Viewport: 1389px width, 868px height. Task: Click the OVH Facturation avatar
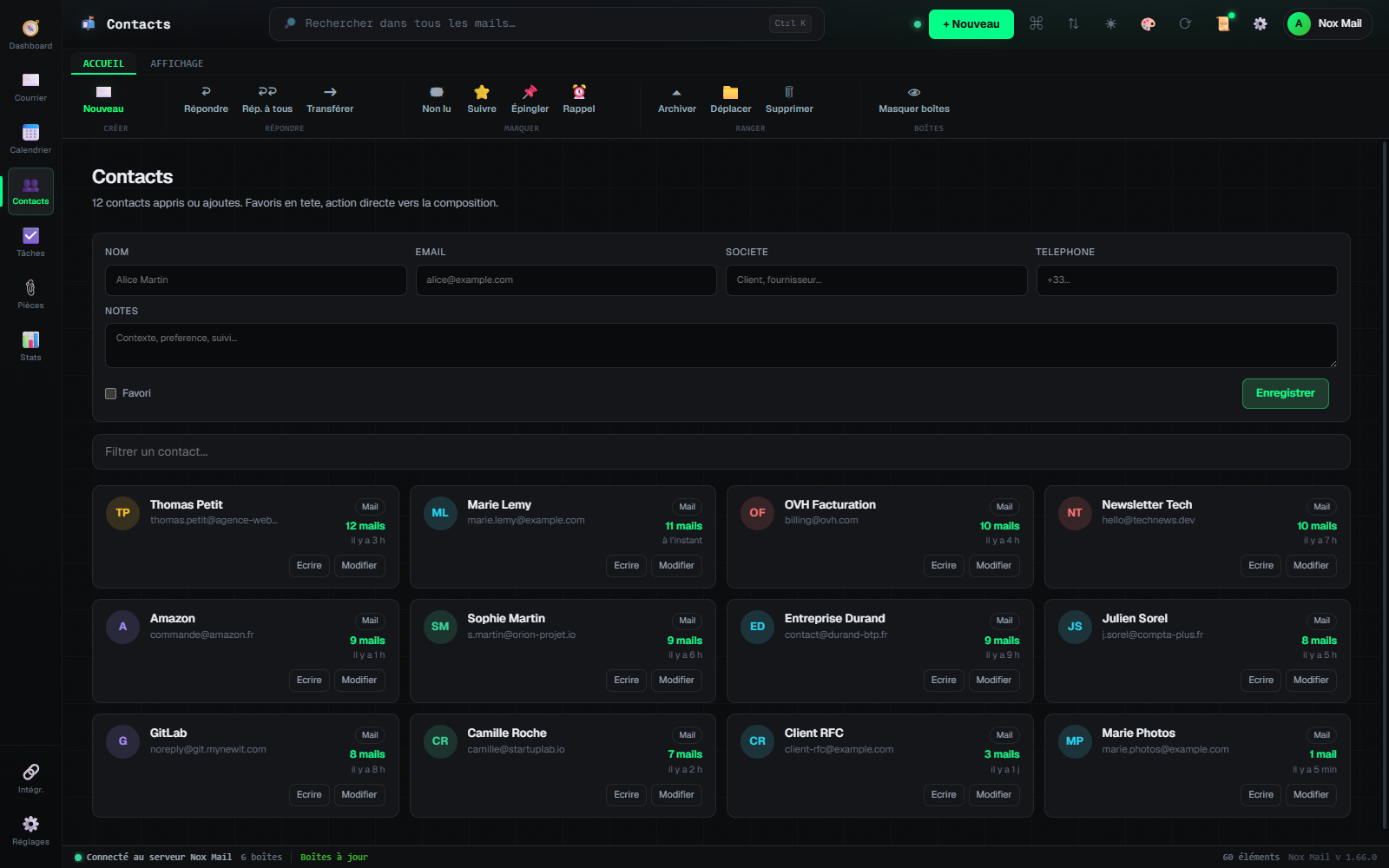[x=757, y=513]
